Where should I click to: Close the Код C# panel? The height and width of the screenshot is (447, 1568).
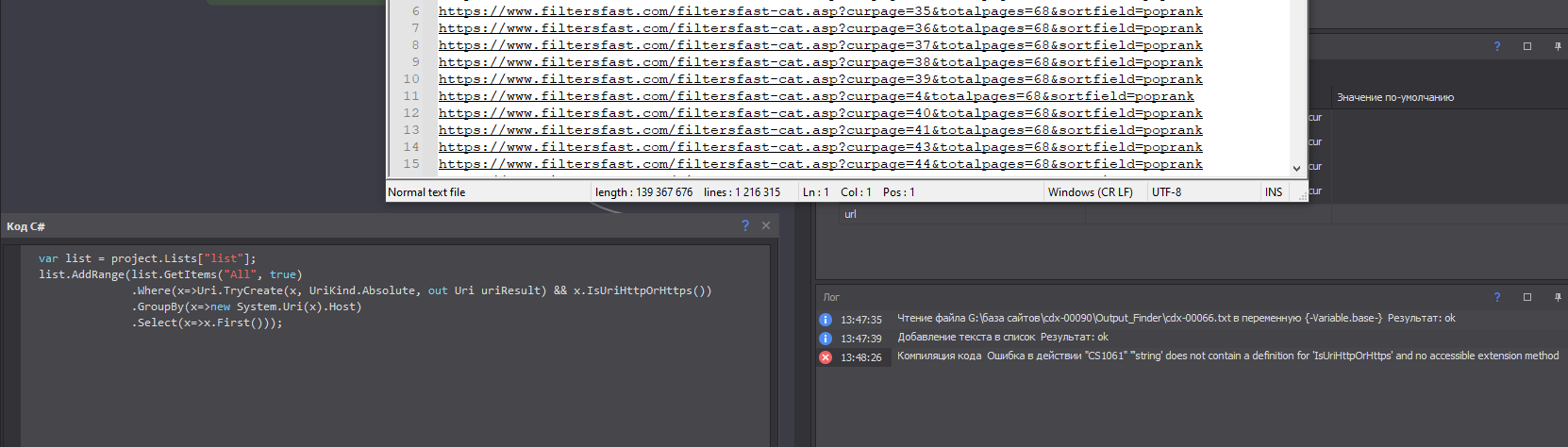tap(766, 225)
